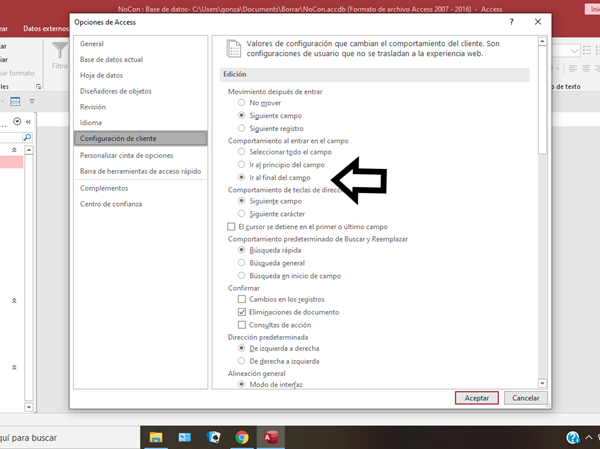600x449 pixels.
Task: Select 'De derecha a izquierda' option
Action: pyautogui.click(x=241, y=361)
